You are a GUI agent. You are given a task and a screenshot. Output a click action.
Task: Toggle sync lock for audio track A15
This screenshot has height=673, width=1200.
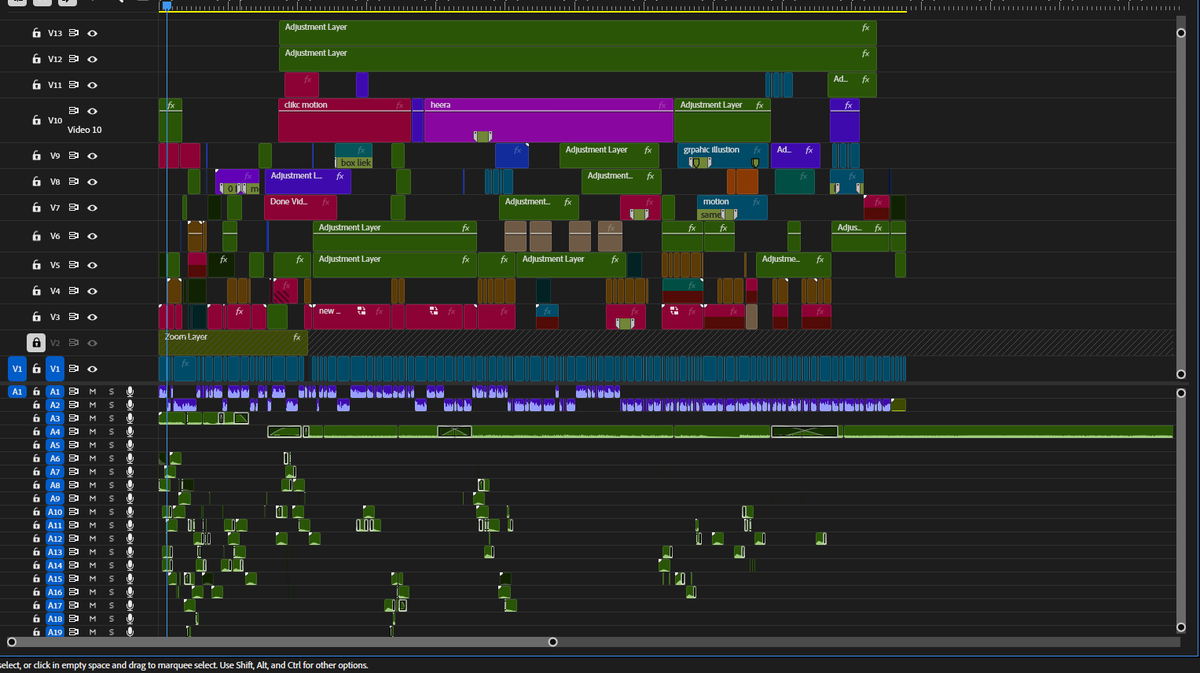click(x=74, y=578)
